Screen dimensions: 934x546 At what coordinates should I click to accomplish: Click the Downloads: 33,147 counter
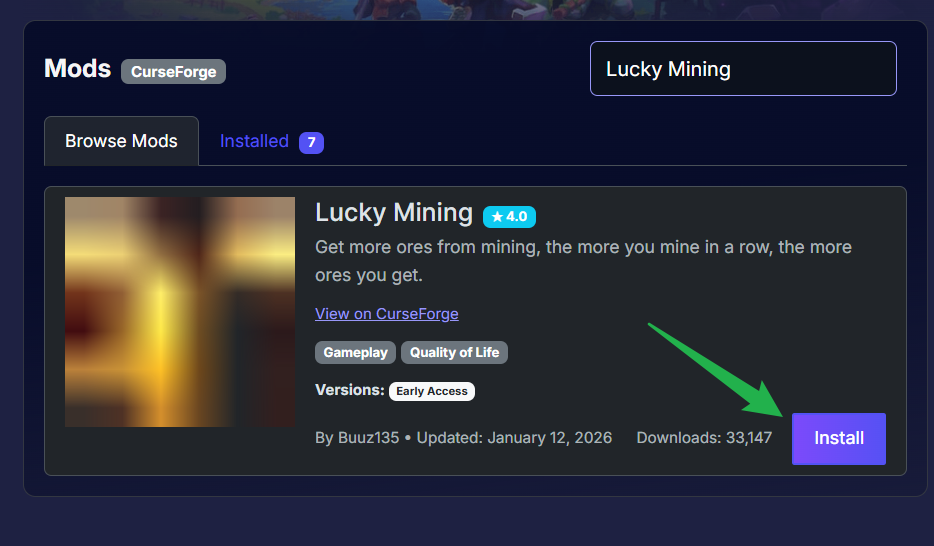[x=704, y=438]
